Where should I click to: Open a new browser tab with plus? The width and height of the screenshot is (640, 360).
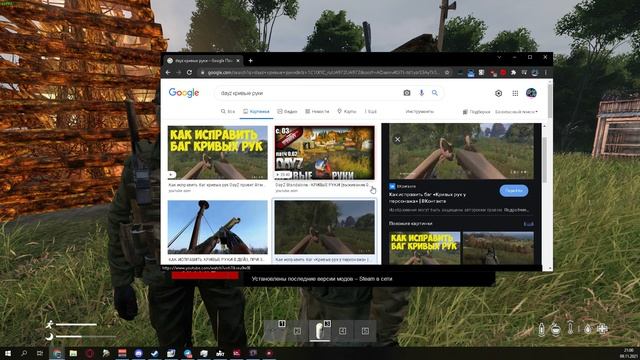[x=250, y=60]
